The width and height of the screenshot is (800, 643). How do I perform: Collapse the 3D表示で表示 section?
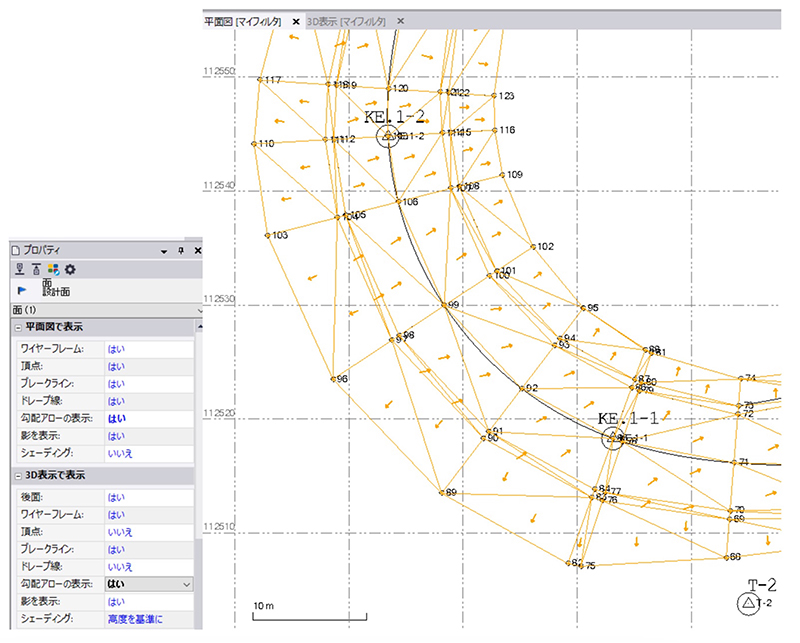click(19, 475)
